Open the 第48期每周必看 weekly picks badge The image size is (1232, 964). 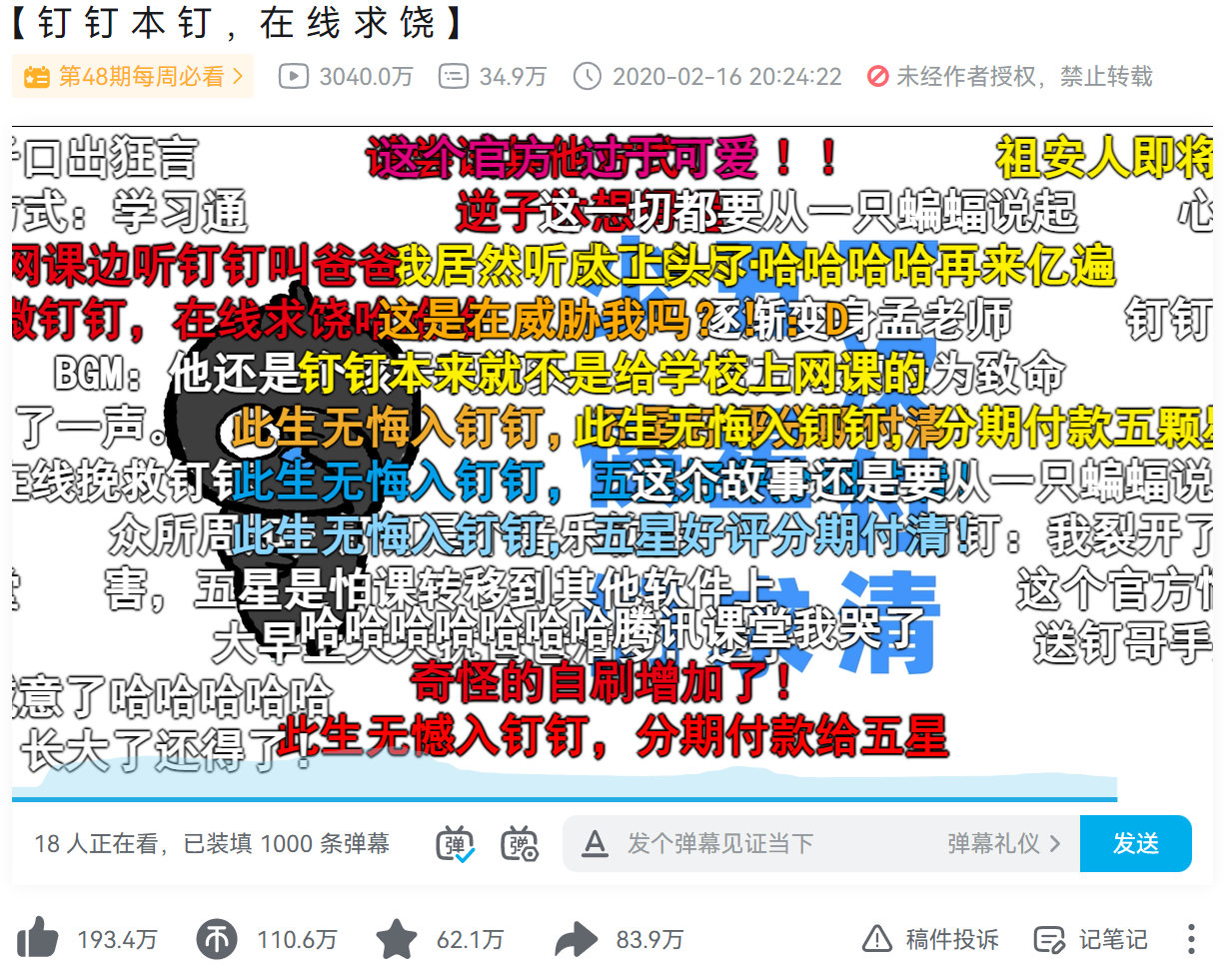point(133,77)
